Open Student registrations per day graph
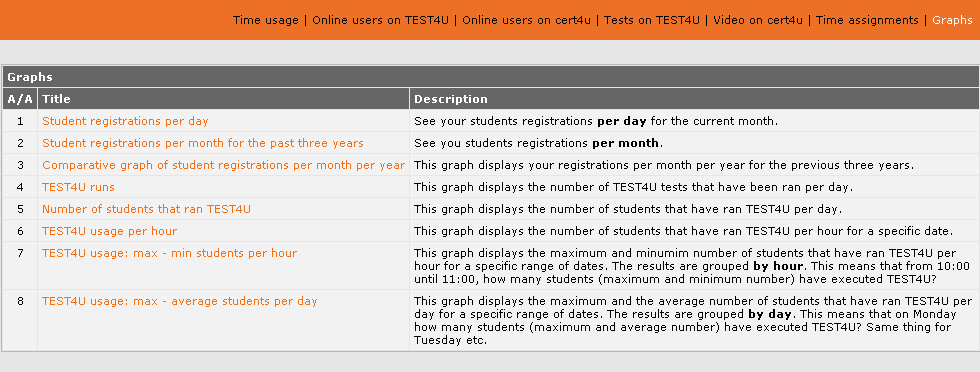Viewport: 980px width, 372px height. click(125, 121)
